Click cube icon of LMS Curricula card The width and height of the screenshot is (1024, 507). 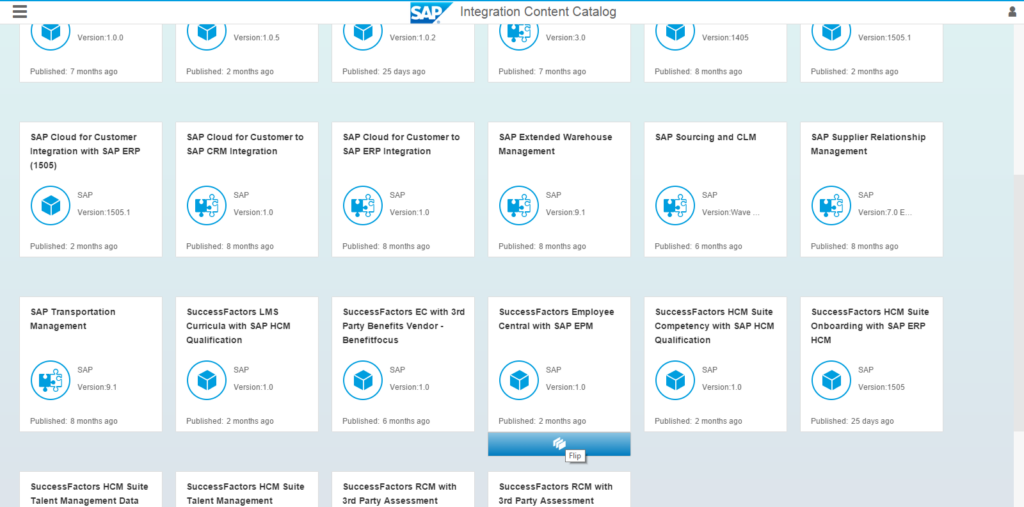pos(206,380)
